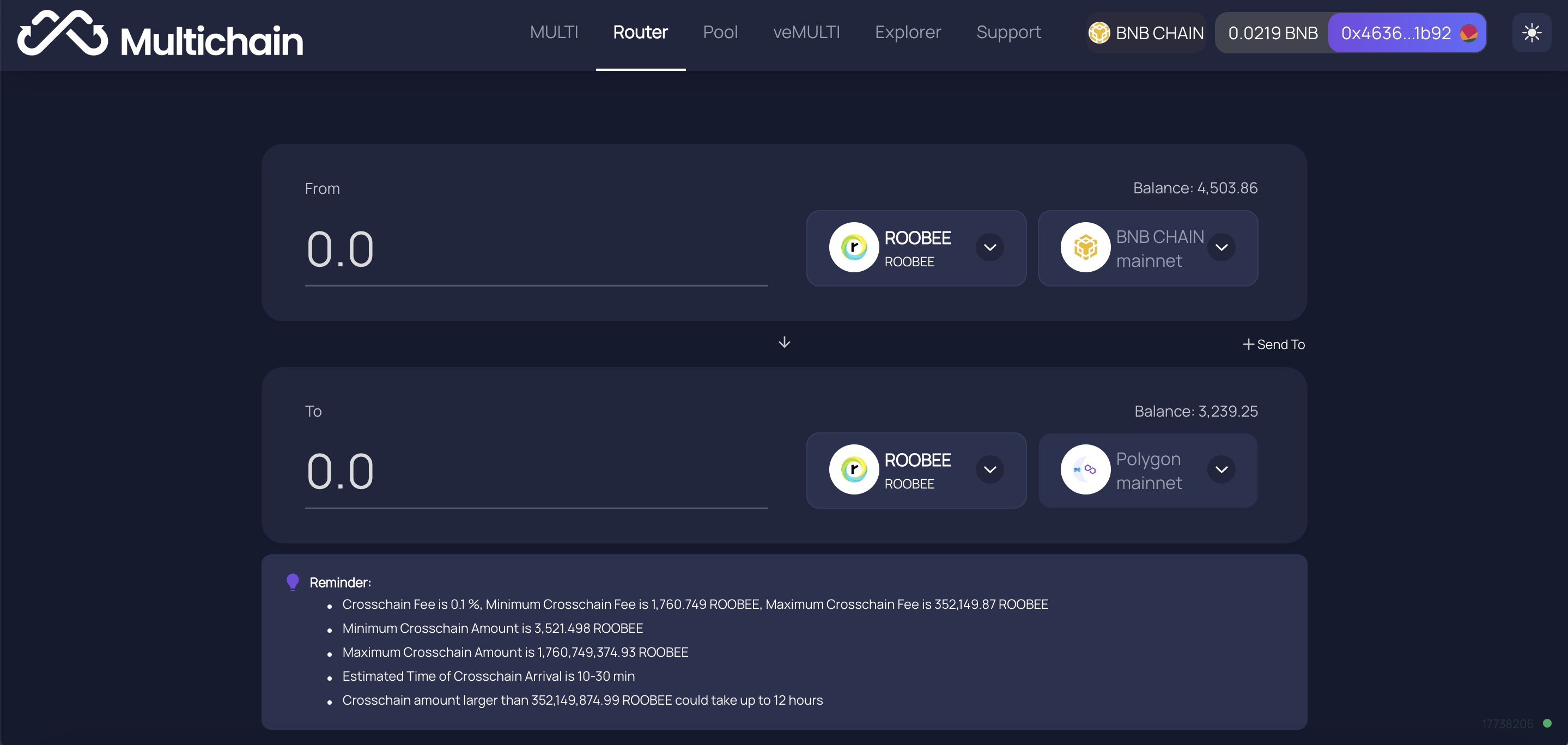1568x745 pixels.
Task: Go to the veMULTI tab
Action: tap(806, 32)
